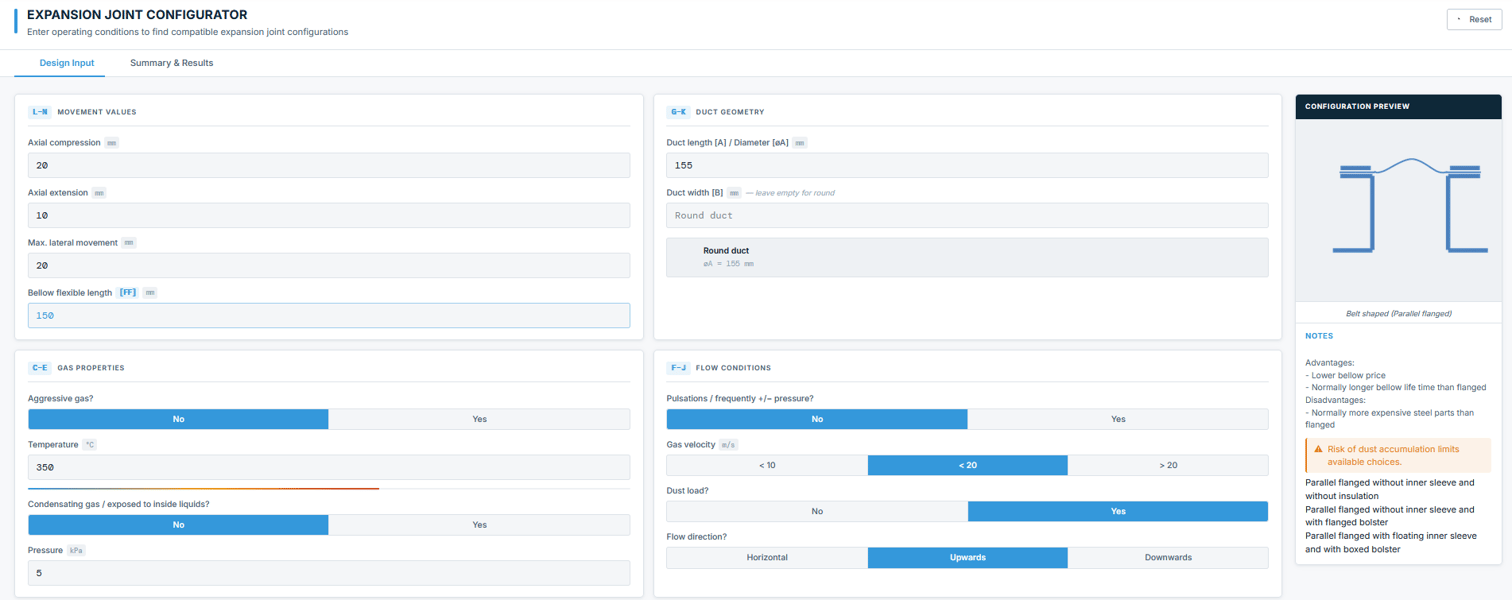Click 'Parallel flanged without inner sleeve and without insulation'
The height and width of the screenshot is (600, 1512).
(x=1390, y=489)
